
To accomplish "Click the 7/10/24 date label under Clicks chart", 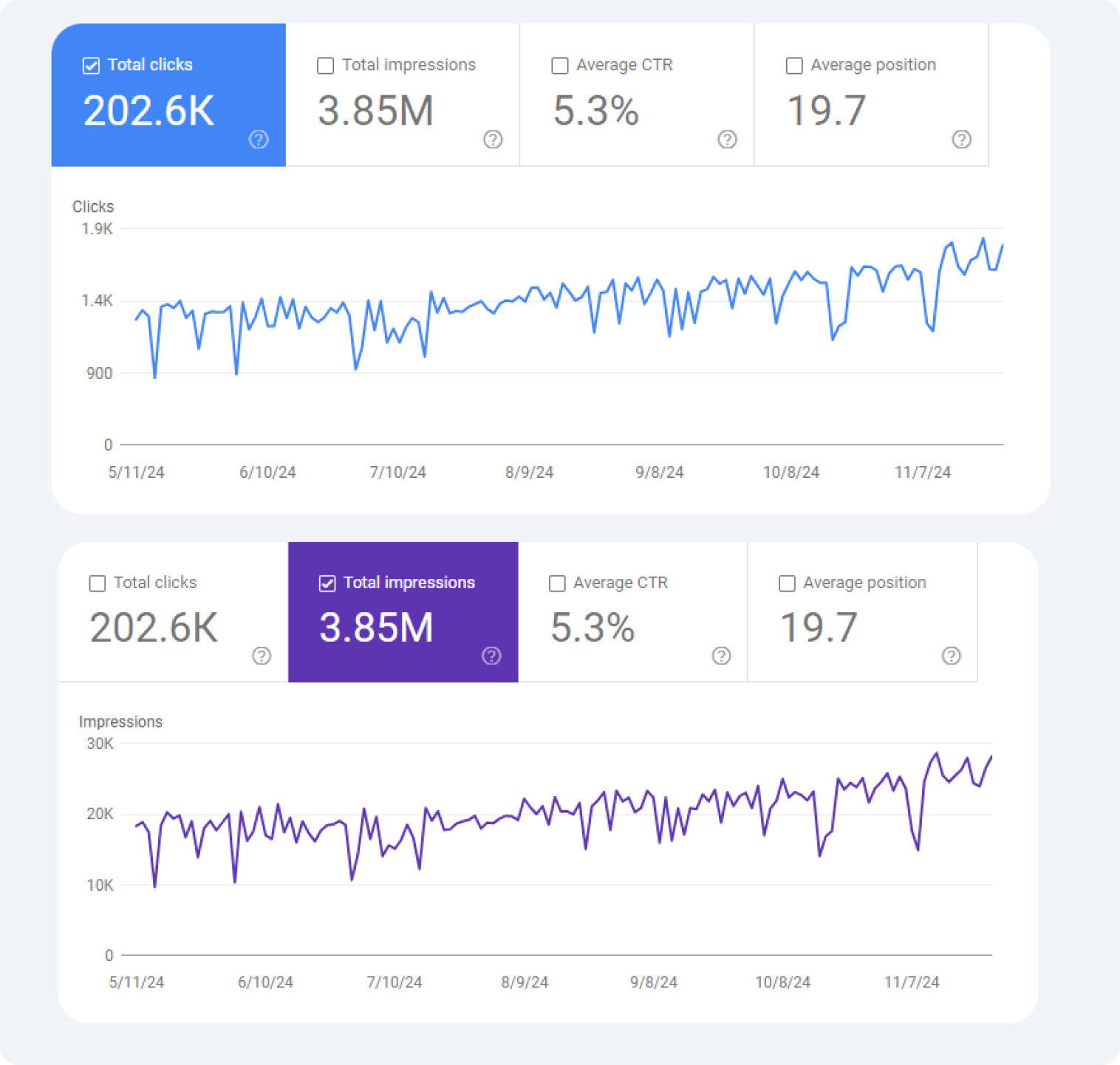I will point(397,473).
